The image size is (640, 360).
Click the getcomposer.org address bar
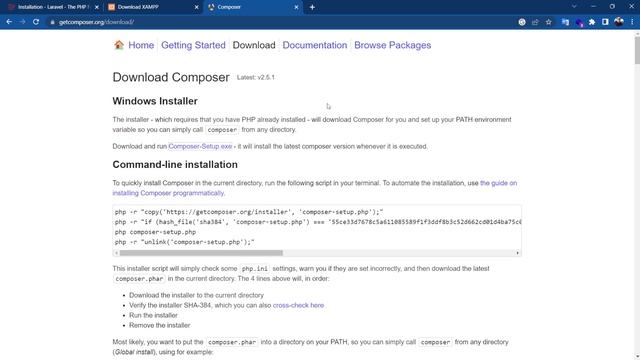[x=282, y=22]
